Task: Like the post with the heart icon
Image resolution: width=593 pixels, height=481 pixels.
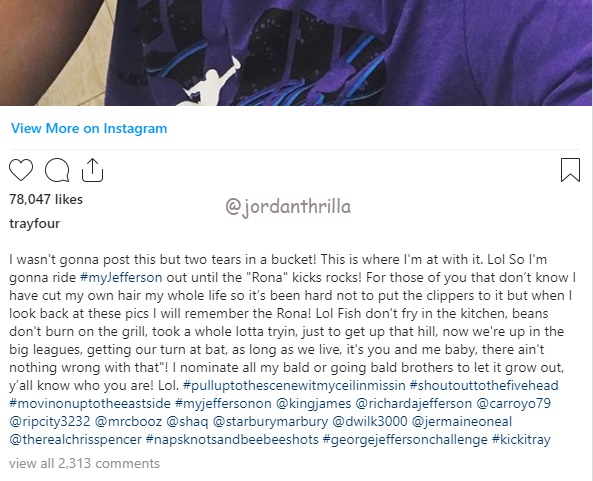Action: pyautogui.click(x=21, y=170)
